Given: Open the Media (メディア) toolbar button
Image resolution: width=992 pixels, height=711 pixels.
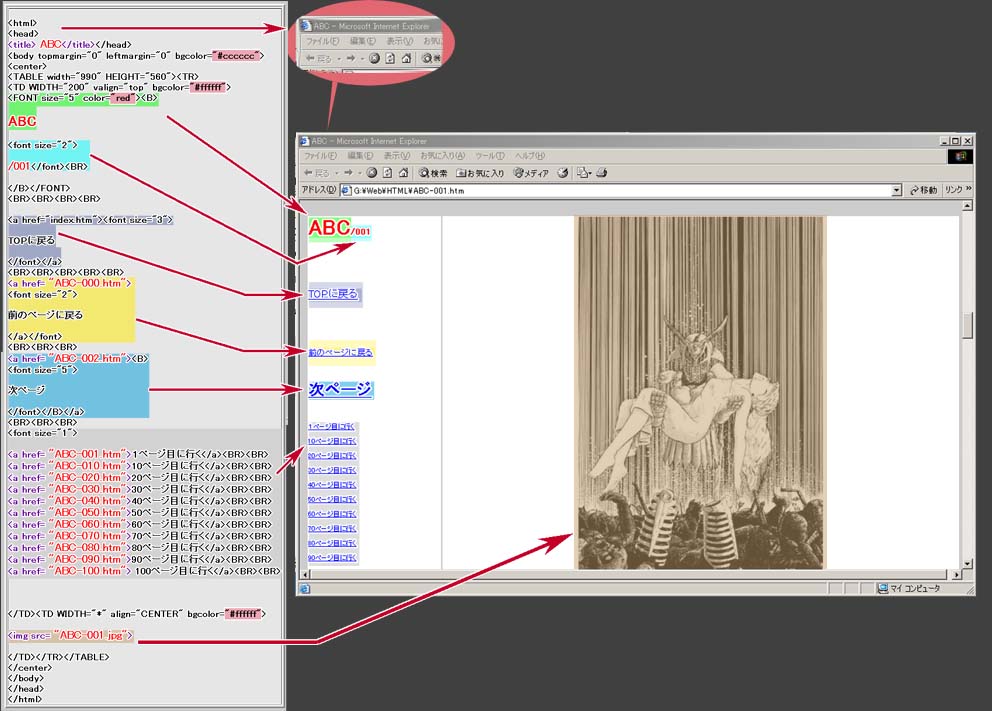Looking at the screenshot, I should pos(531,173).
